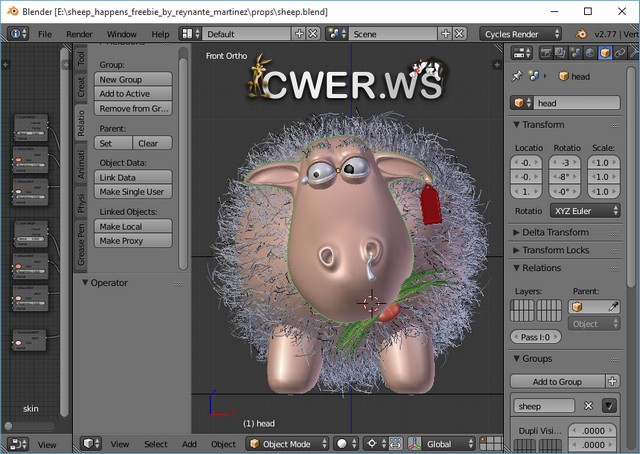This screenshot has width=640, height=454.
Task: Open the Render menu
Action: (79, 33)
